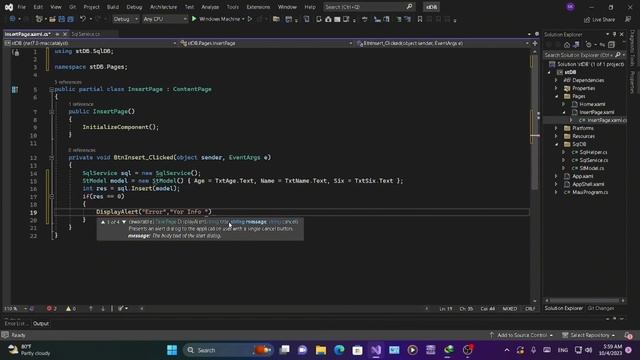
Task: Switch to the Git Changes tab
Action: (x=600, y=308)
